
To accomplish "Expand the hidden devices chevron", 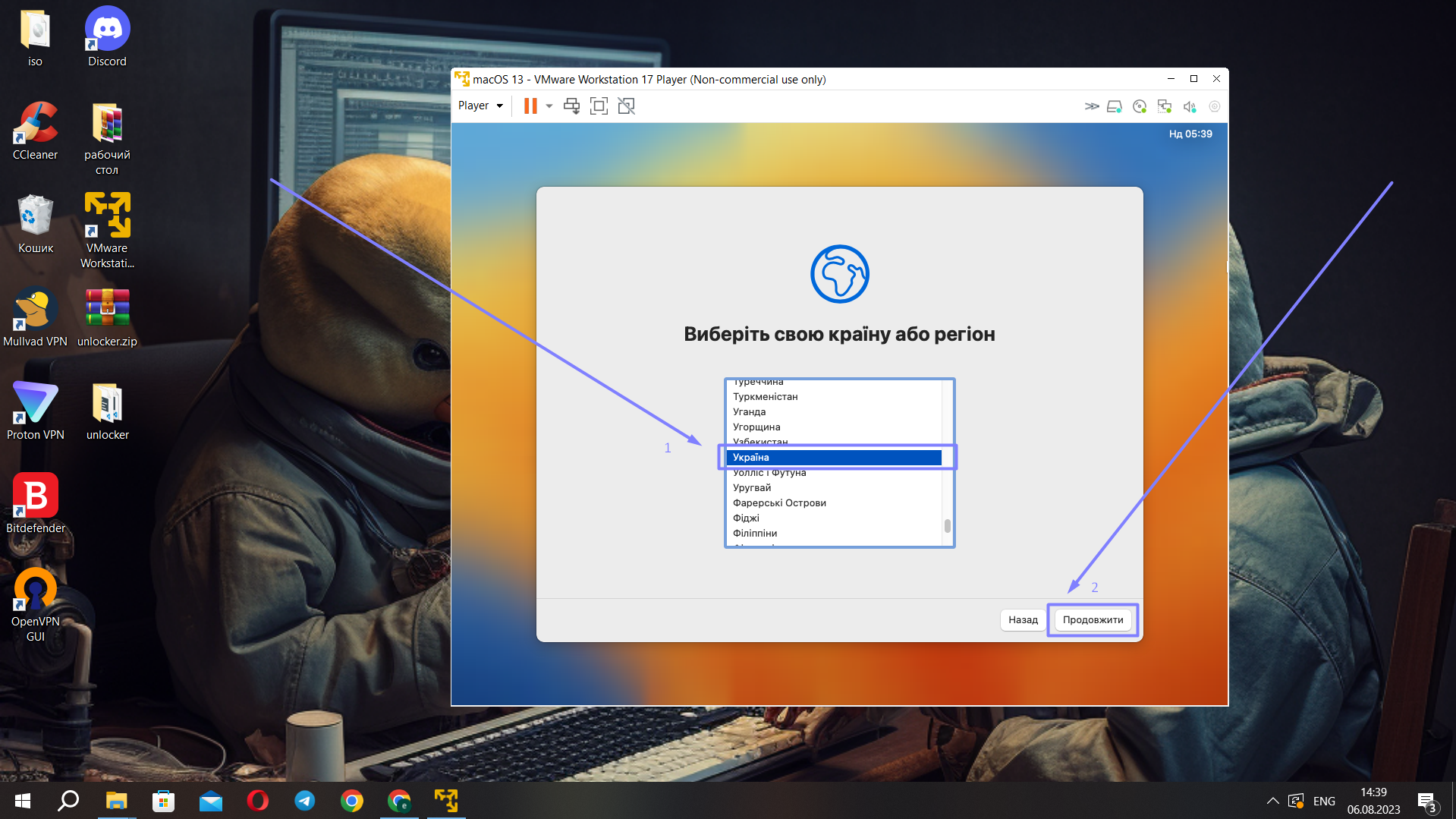I will coord(1091,106).
